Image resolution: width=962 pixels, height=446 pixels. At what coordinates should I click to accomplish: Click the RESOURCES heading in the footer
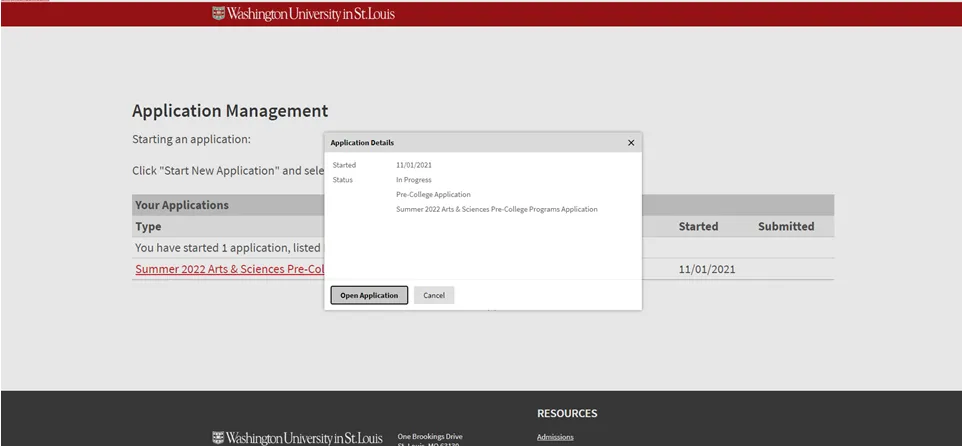567,413
